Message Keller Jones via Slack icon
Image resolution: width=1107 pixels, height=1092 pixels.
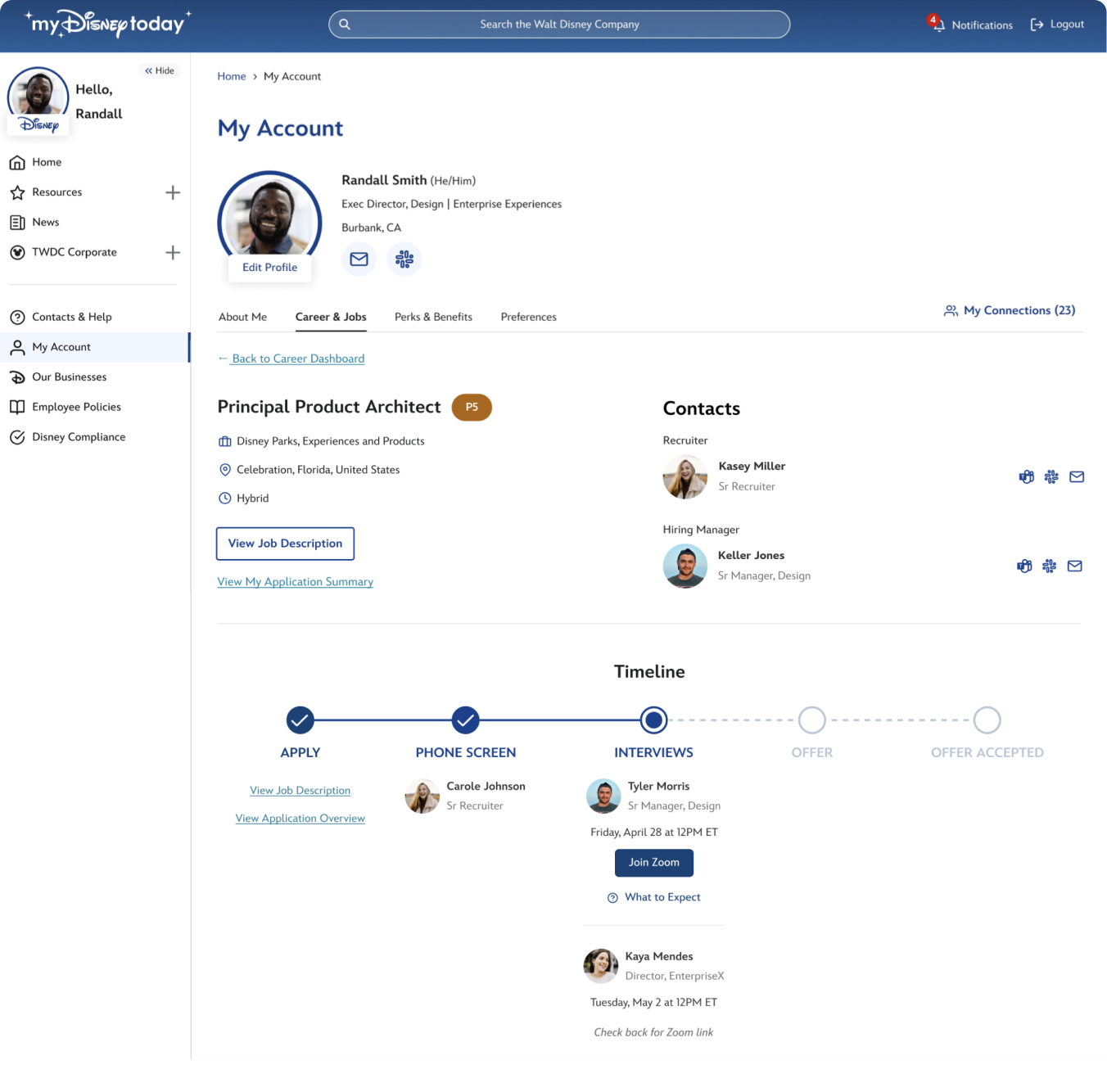coord(1049,566)
